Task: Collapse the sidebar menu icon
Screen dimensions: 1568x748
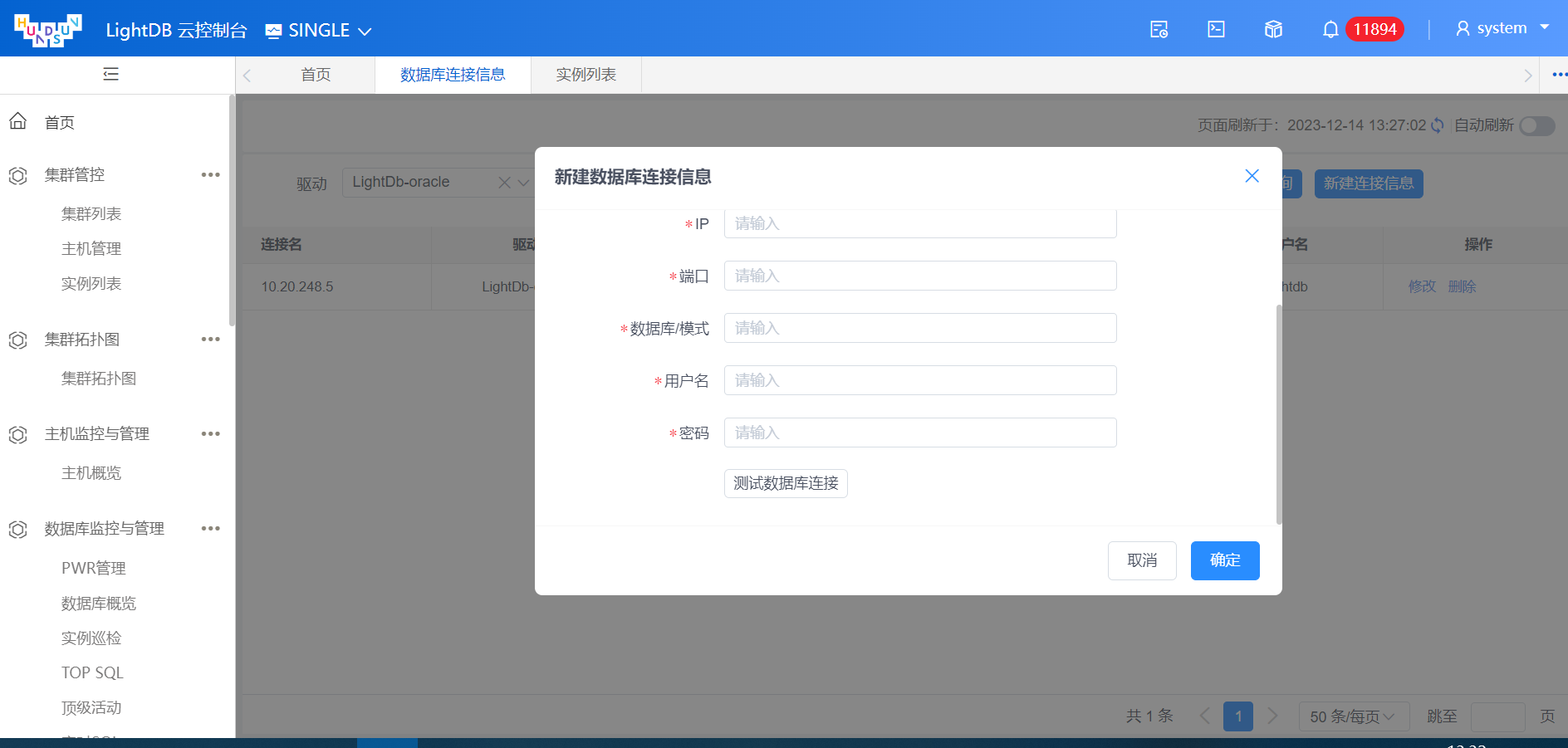Action: tap(110, 75)
